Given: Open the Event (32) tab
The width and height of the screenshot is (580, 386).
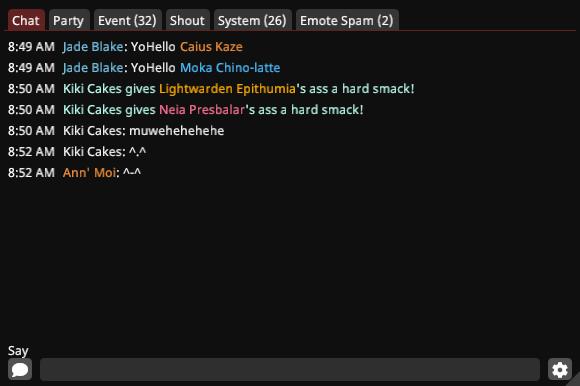Looking at the screenshot, I should (x=127, y=20).
